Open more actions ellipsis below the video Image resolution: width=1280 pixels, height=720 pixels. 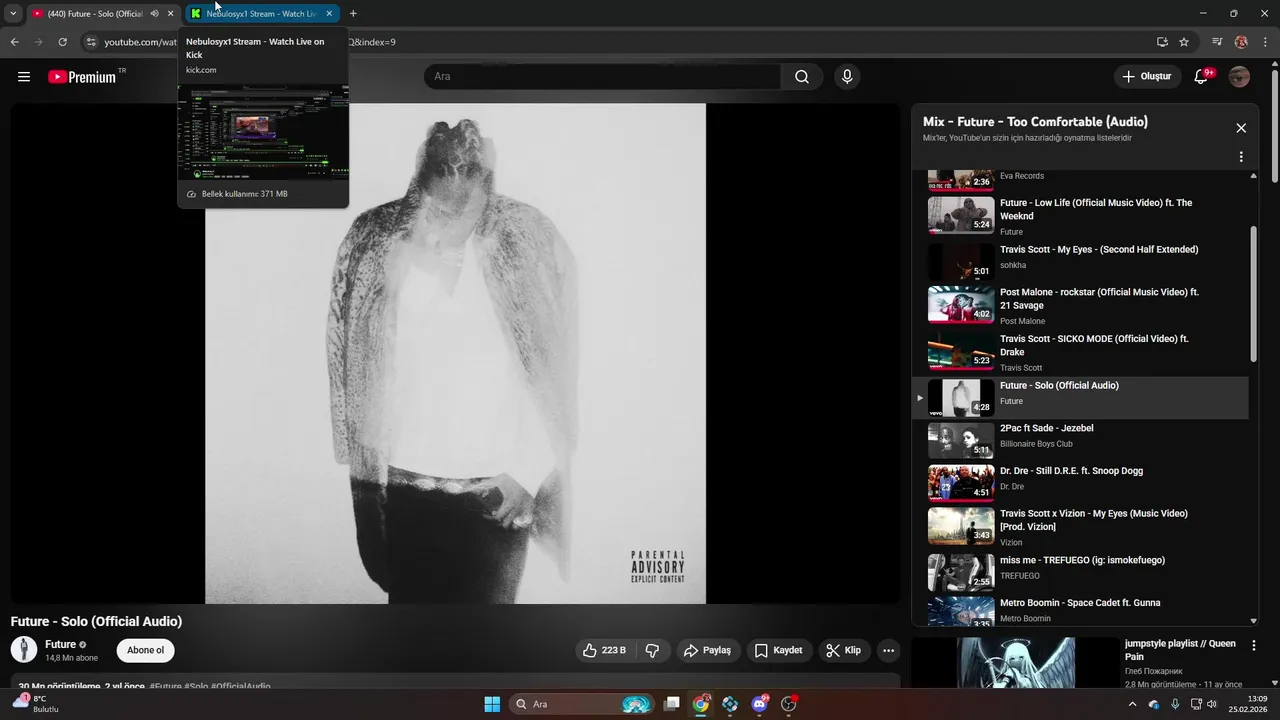(888, 650)
